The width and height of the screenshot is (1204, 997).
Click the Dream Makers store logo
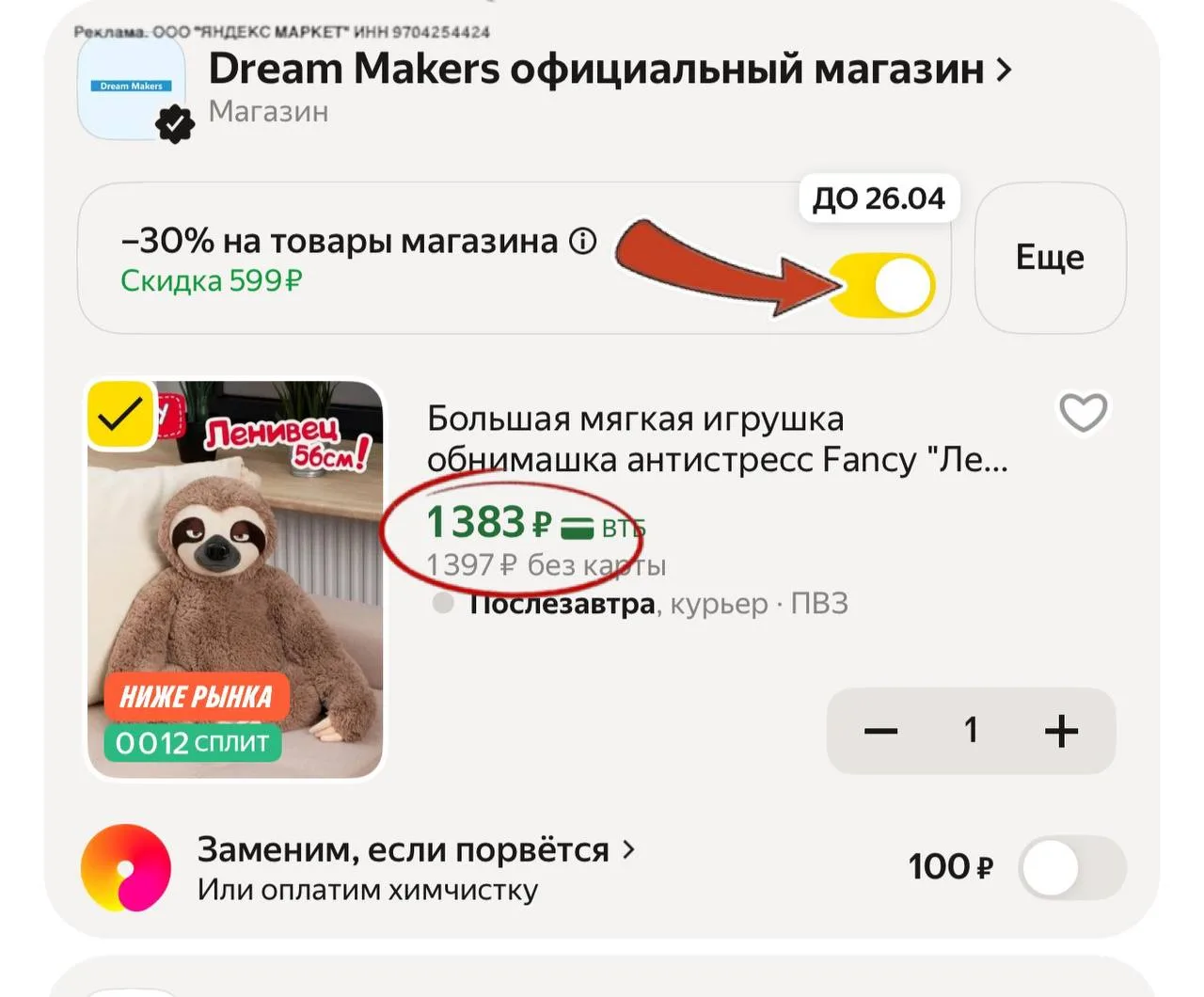[131, 87]
